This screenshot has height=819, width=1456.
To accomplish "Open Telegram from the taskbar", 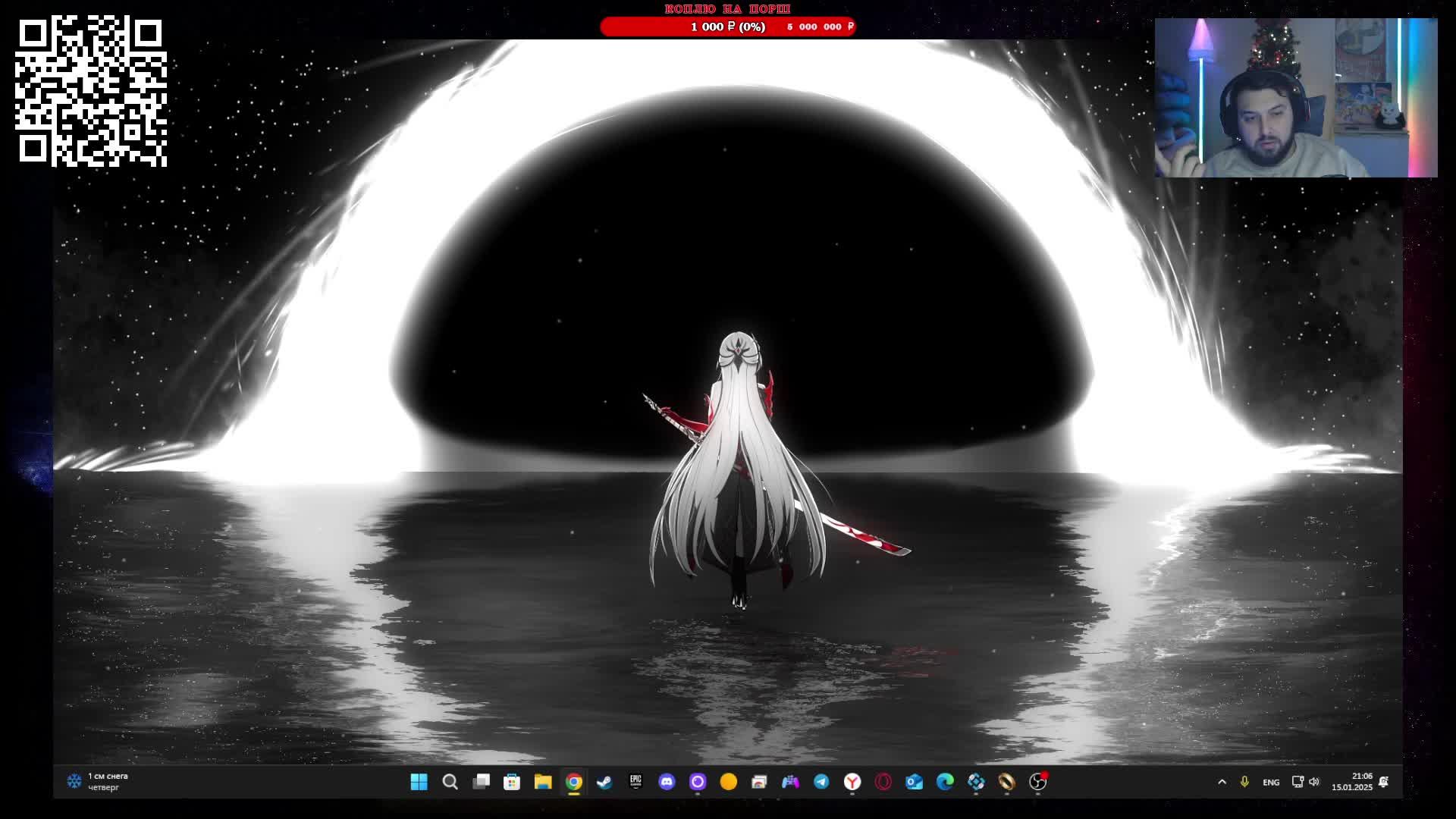I will tap(821, 782).
